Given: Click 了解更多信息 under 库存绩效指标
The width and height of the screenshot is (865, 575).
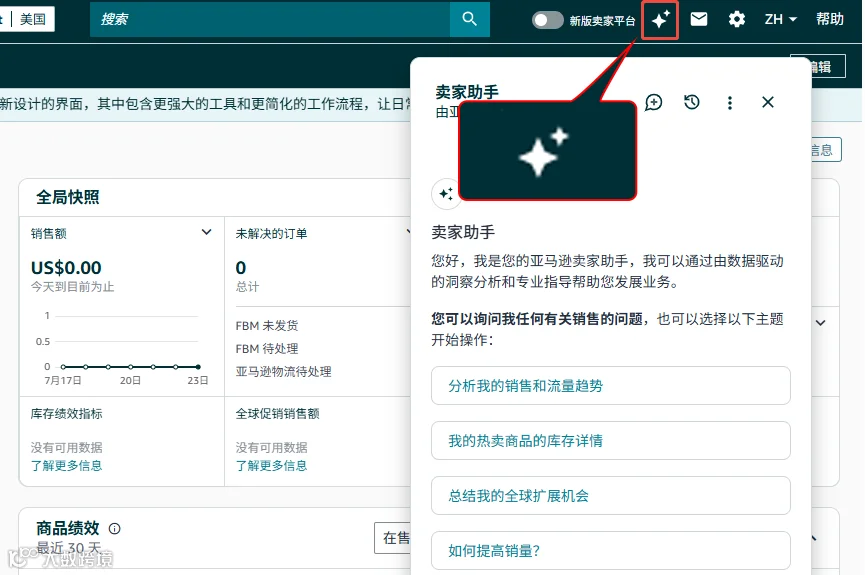Looking at the screenshot, I should 66,466.
